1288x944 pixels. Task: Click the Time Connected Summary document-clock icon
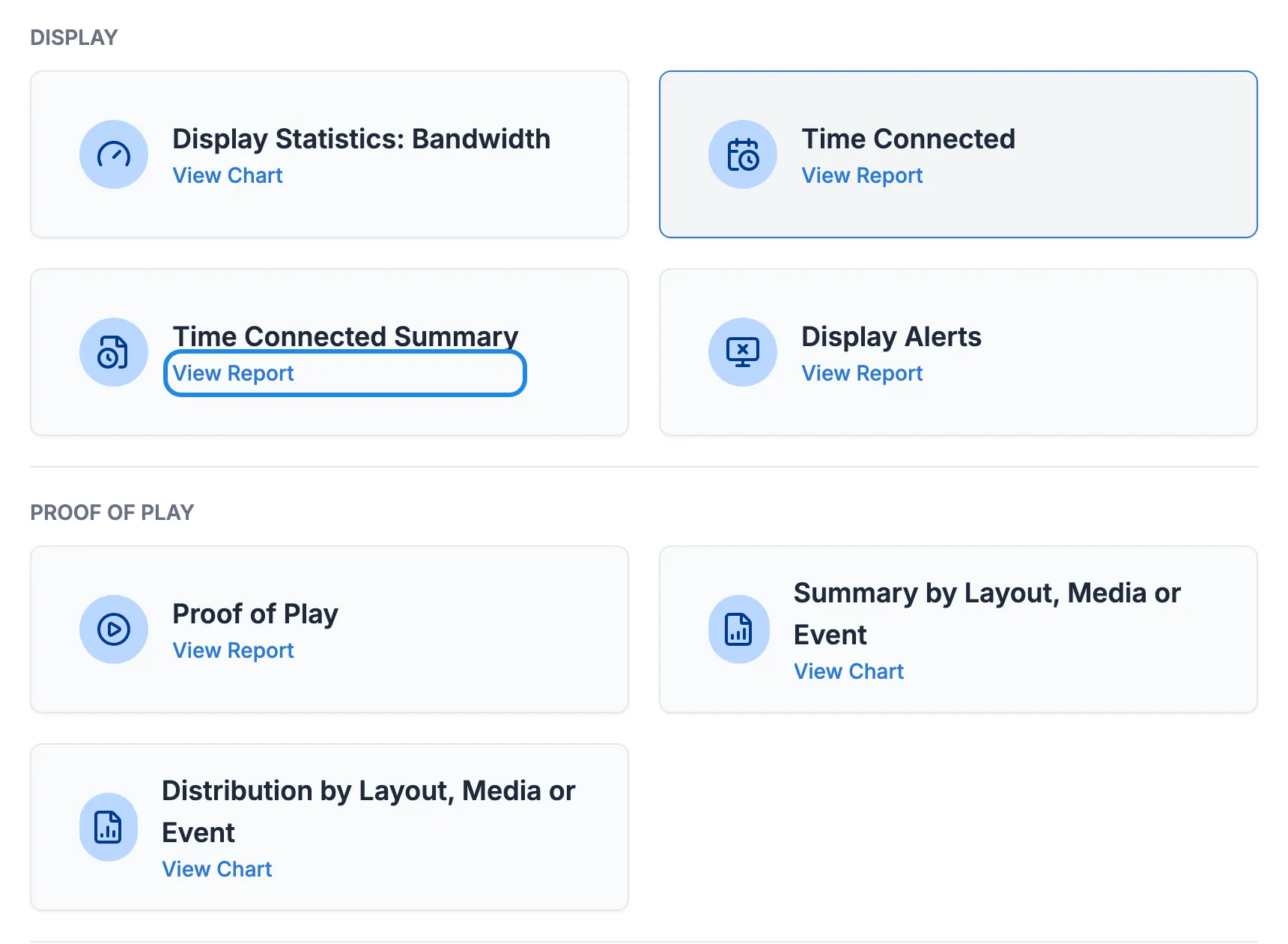coord(114,352)
